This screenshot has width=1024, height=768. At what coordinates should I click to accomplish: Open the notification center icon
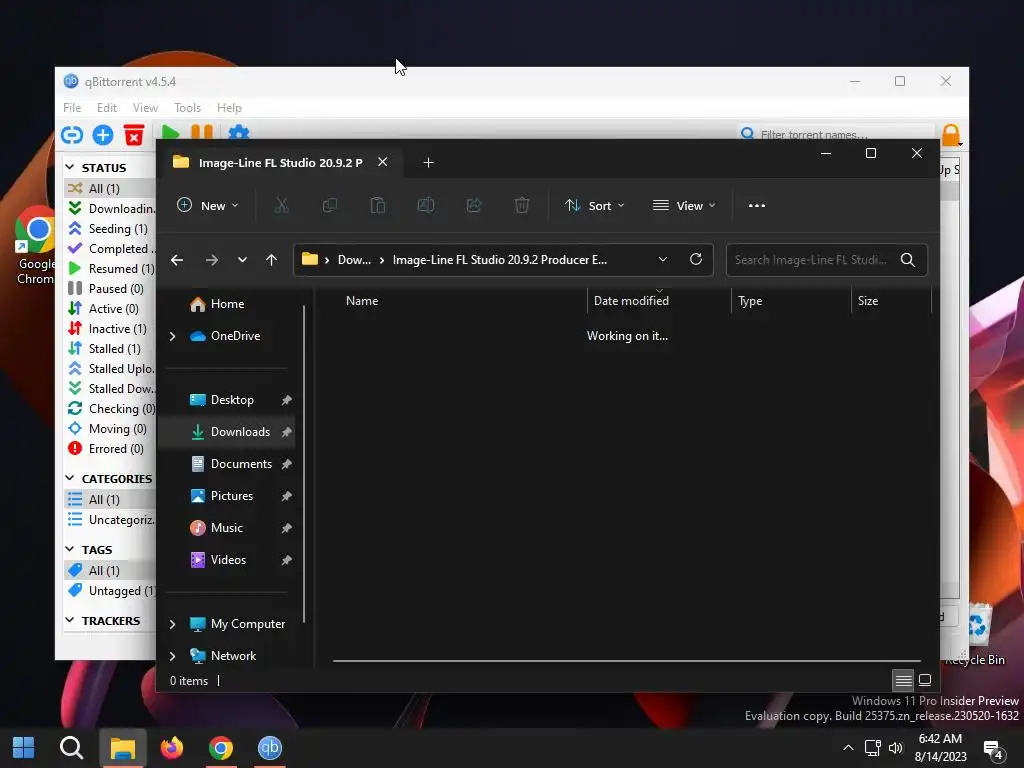click(x=994, y=750)
